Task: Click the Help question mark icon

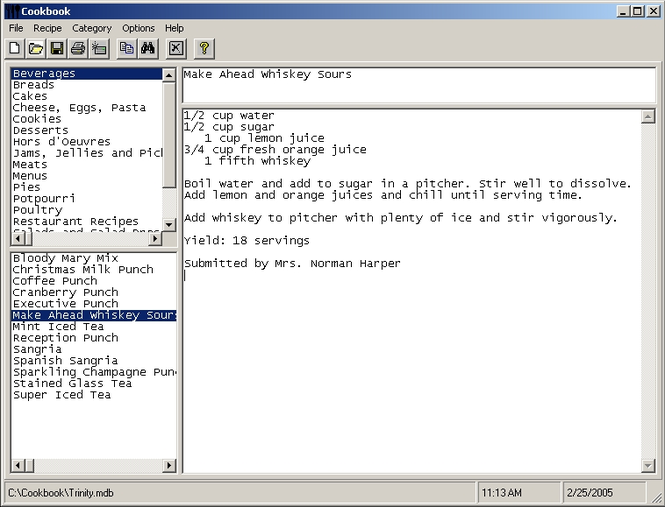Action: [x=204, y=48]
